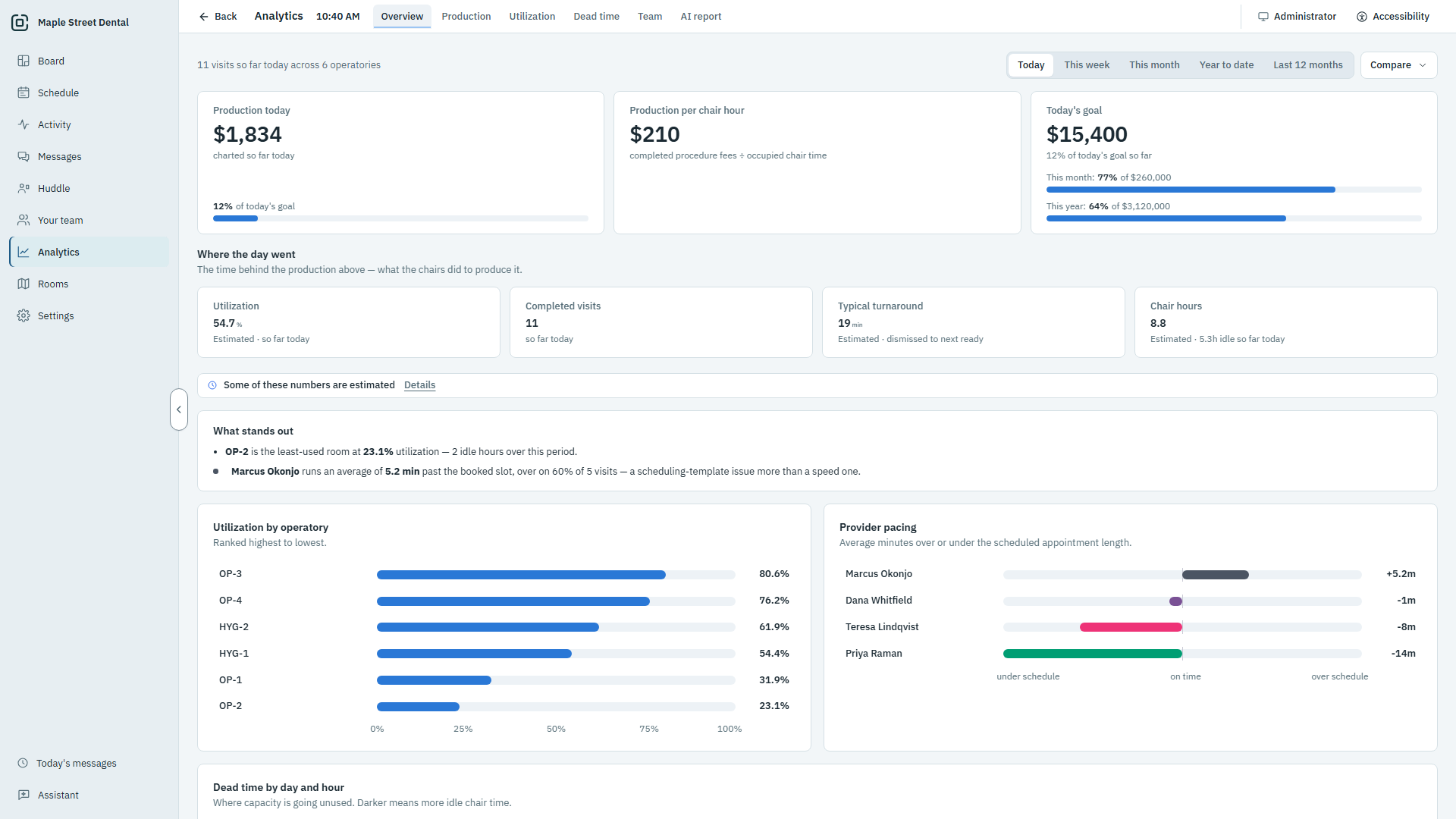Click the Accessibility icon in header
Image resolution: width=1456 pixels, height=819 pixels.
coord(1362,17)
